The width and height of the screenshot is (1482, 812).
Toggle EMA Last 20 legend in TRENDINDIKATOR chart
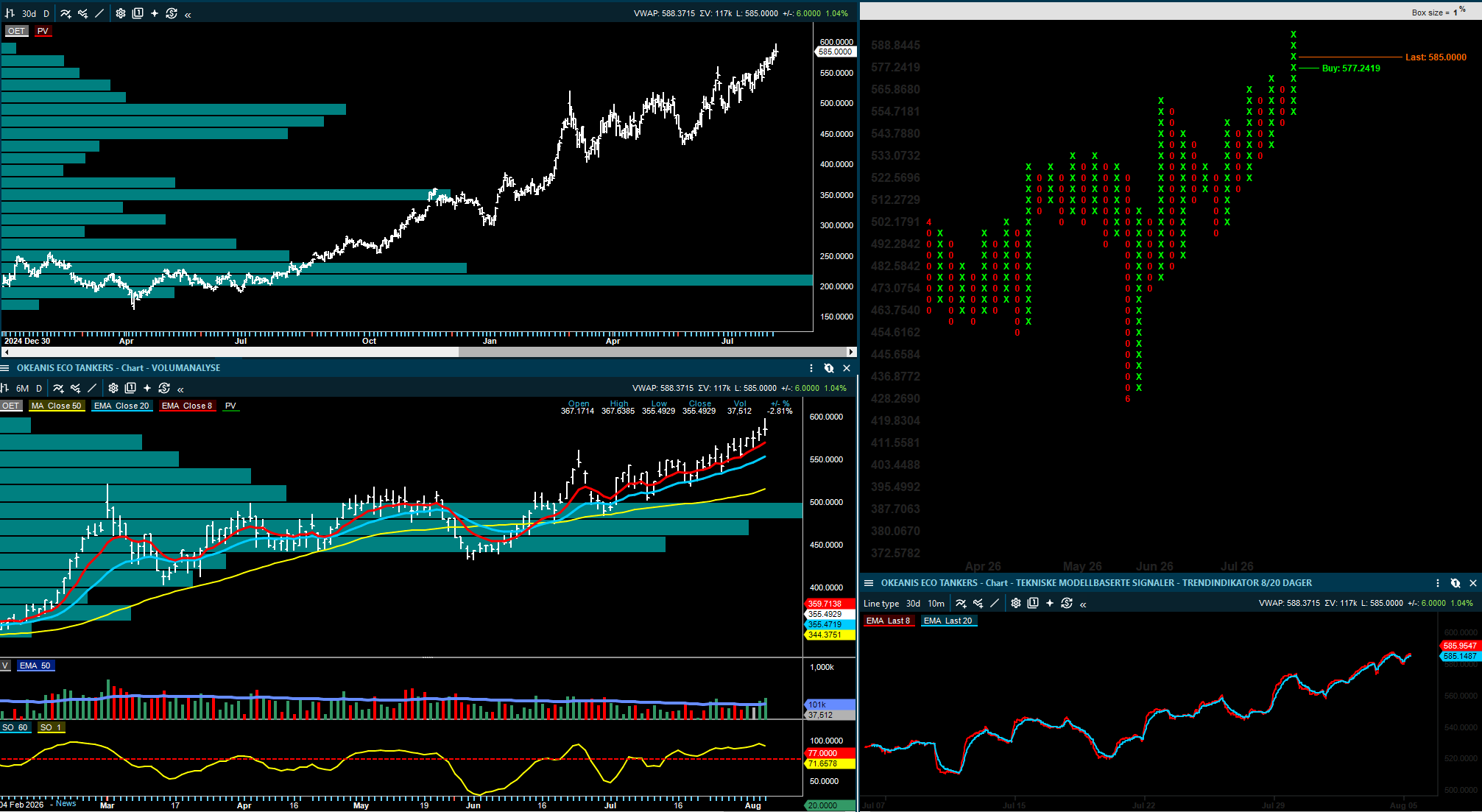(x=948, y=621)
